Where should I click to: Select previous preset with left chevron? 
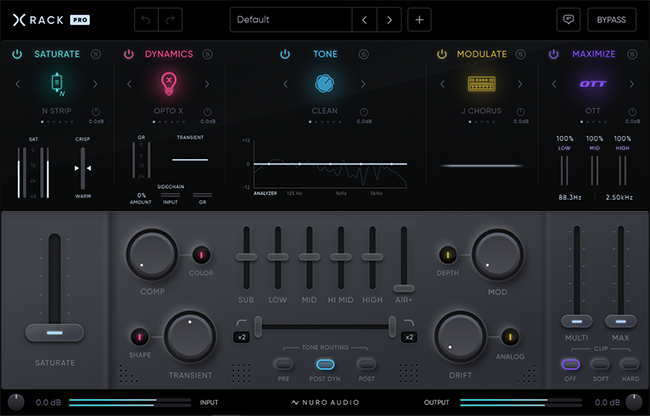[x=364, y=19]
